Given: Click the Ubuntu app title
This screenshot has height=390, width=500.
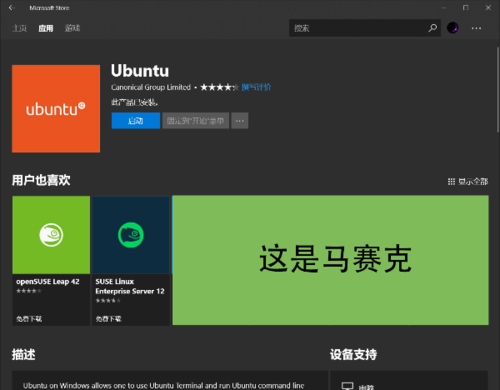Looking at the screenshot, I should 140,71.
